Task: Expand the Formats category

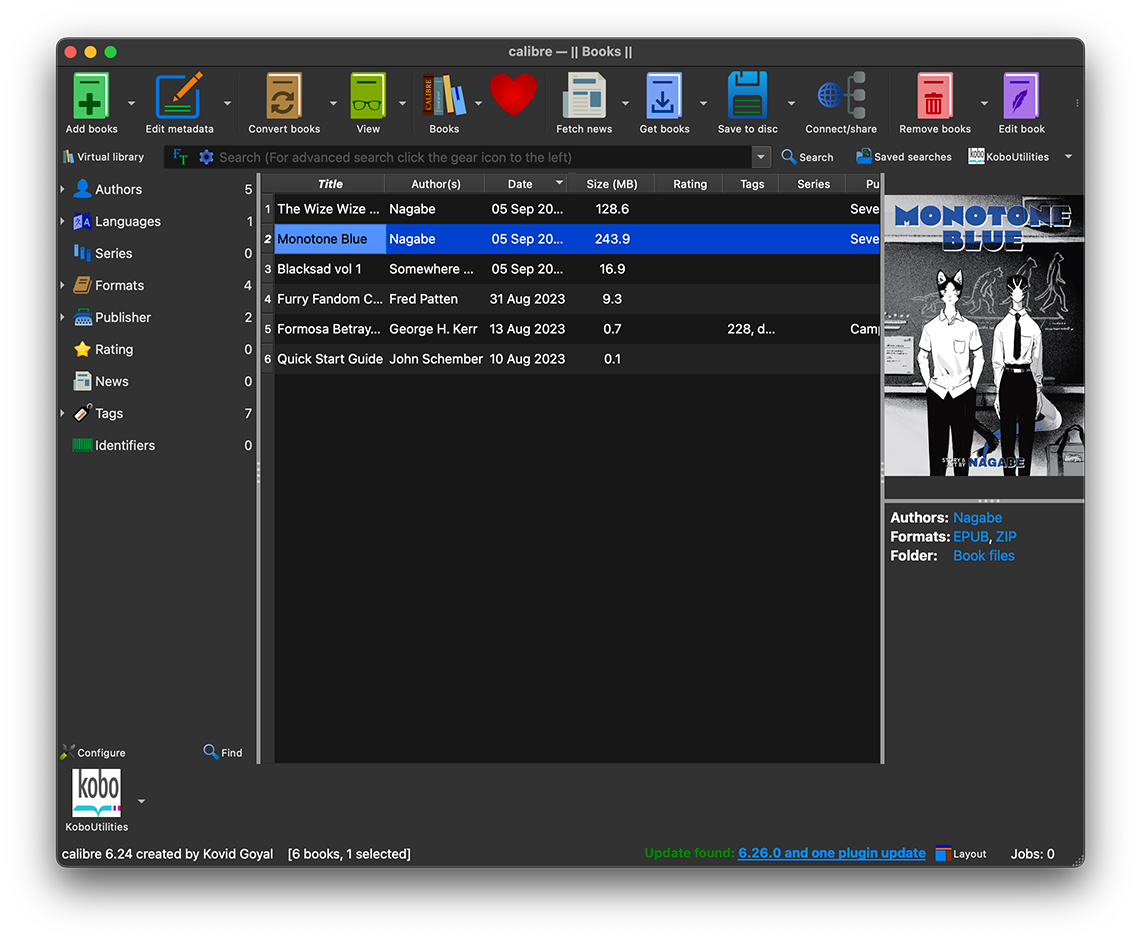Action: (63, 285)
